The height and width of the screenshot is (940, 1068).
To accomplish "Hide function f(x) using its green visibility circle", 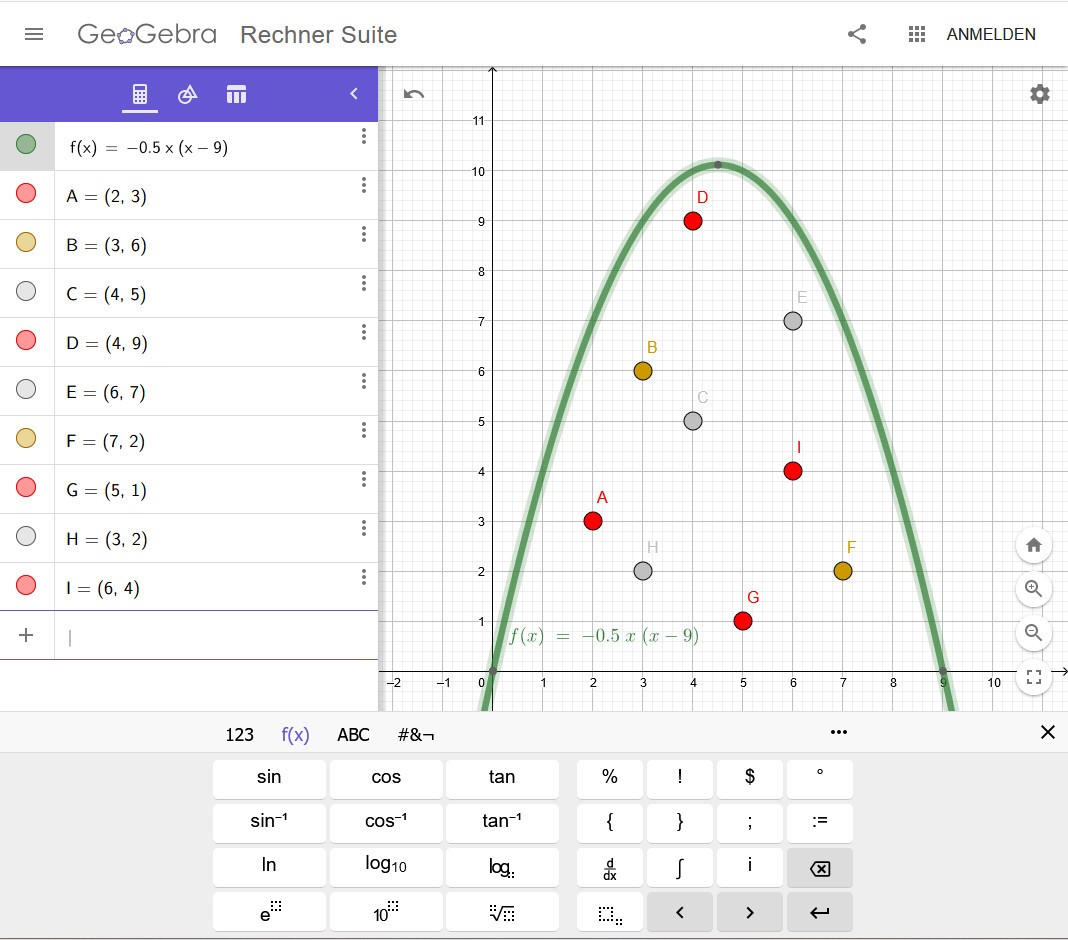I will tap(26, 145).
